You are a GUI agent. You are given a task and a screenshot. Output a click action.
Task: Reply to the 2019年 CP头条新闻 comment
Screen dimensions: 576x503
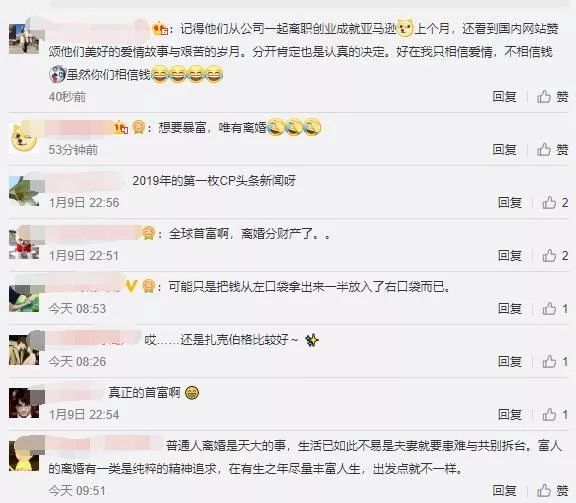tap(510, 202)
